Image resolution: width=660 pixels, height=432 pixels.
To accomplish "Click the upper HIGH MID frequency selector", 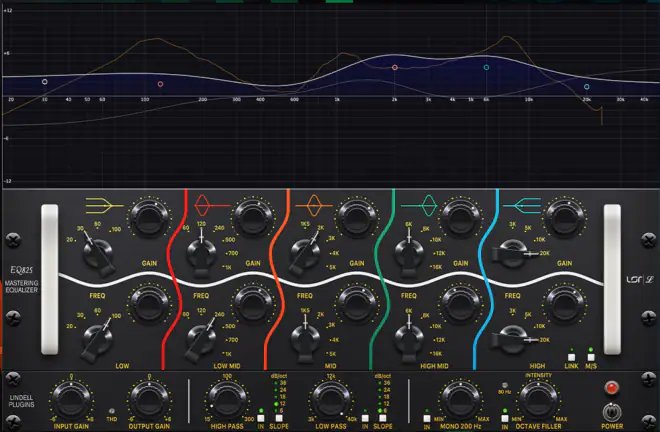I will pyautogui.click(x=409, y=253).
